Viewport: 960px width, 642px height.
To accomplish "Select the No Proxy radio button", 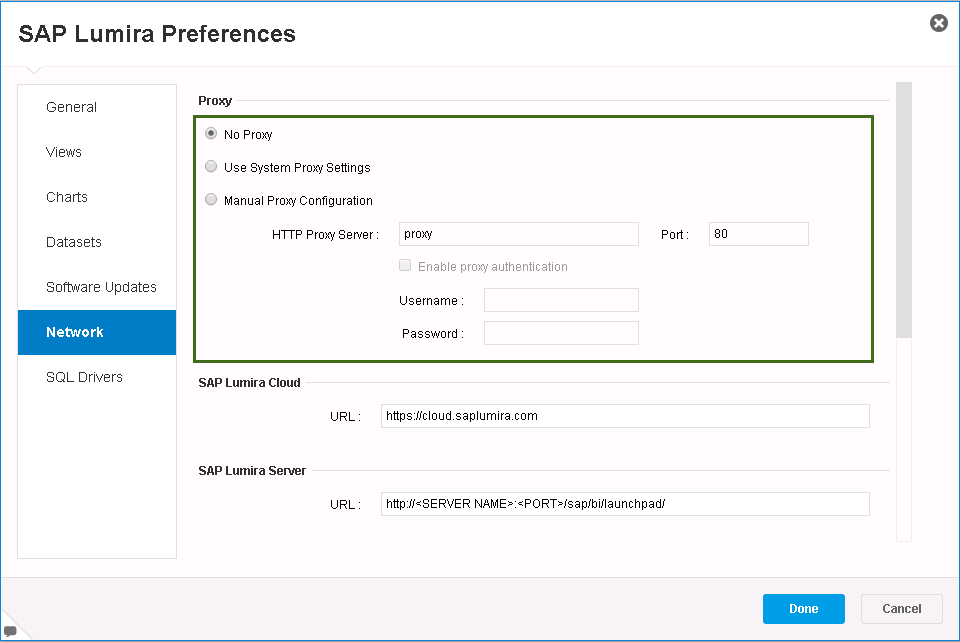I will pos(211,133).
